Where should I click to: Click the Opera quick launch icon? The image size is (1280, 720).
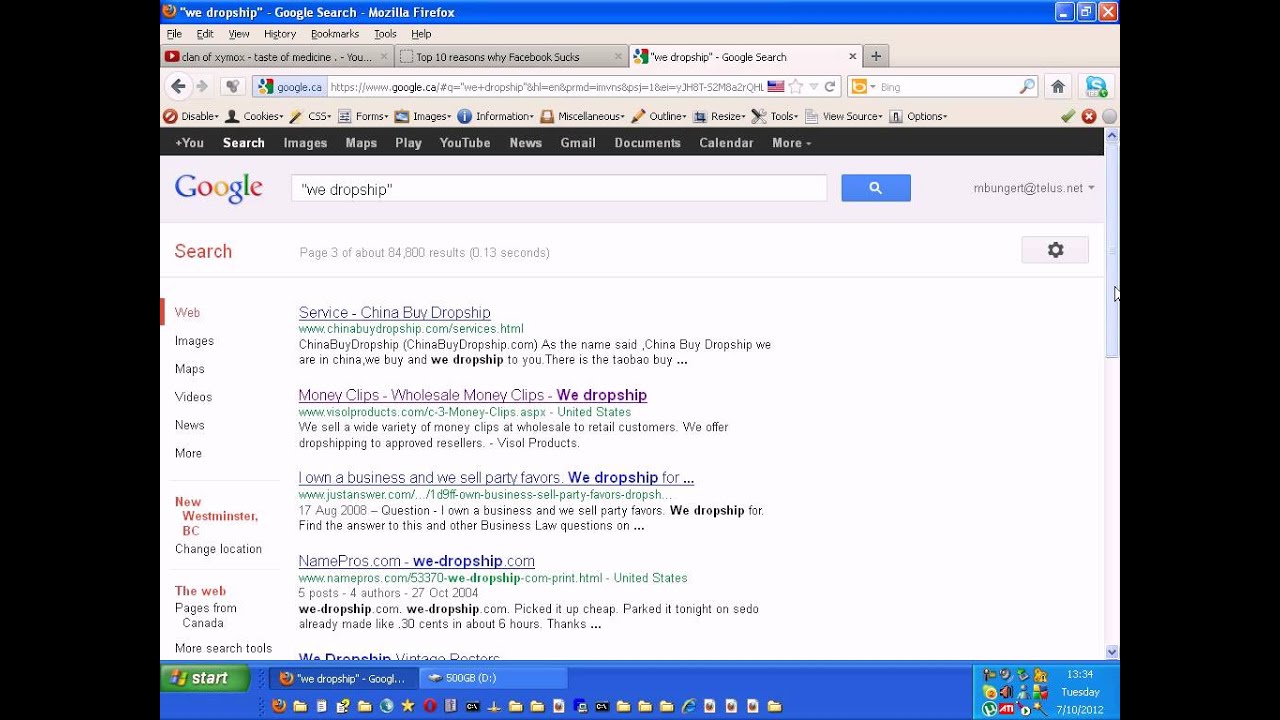(x=429, y=706)
